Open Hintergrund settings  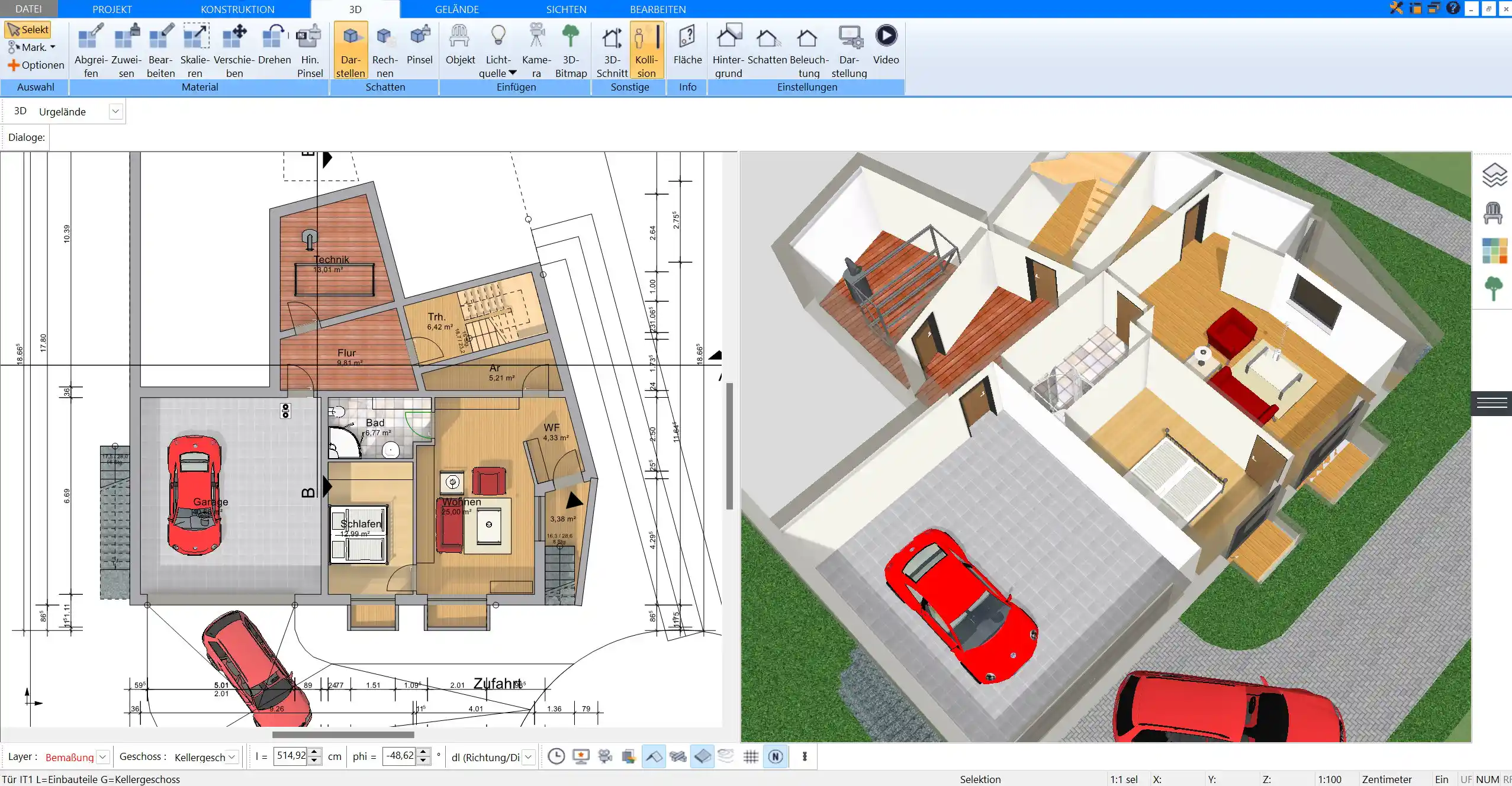728,50
